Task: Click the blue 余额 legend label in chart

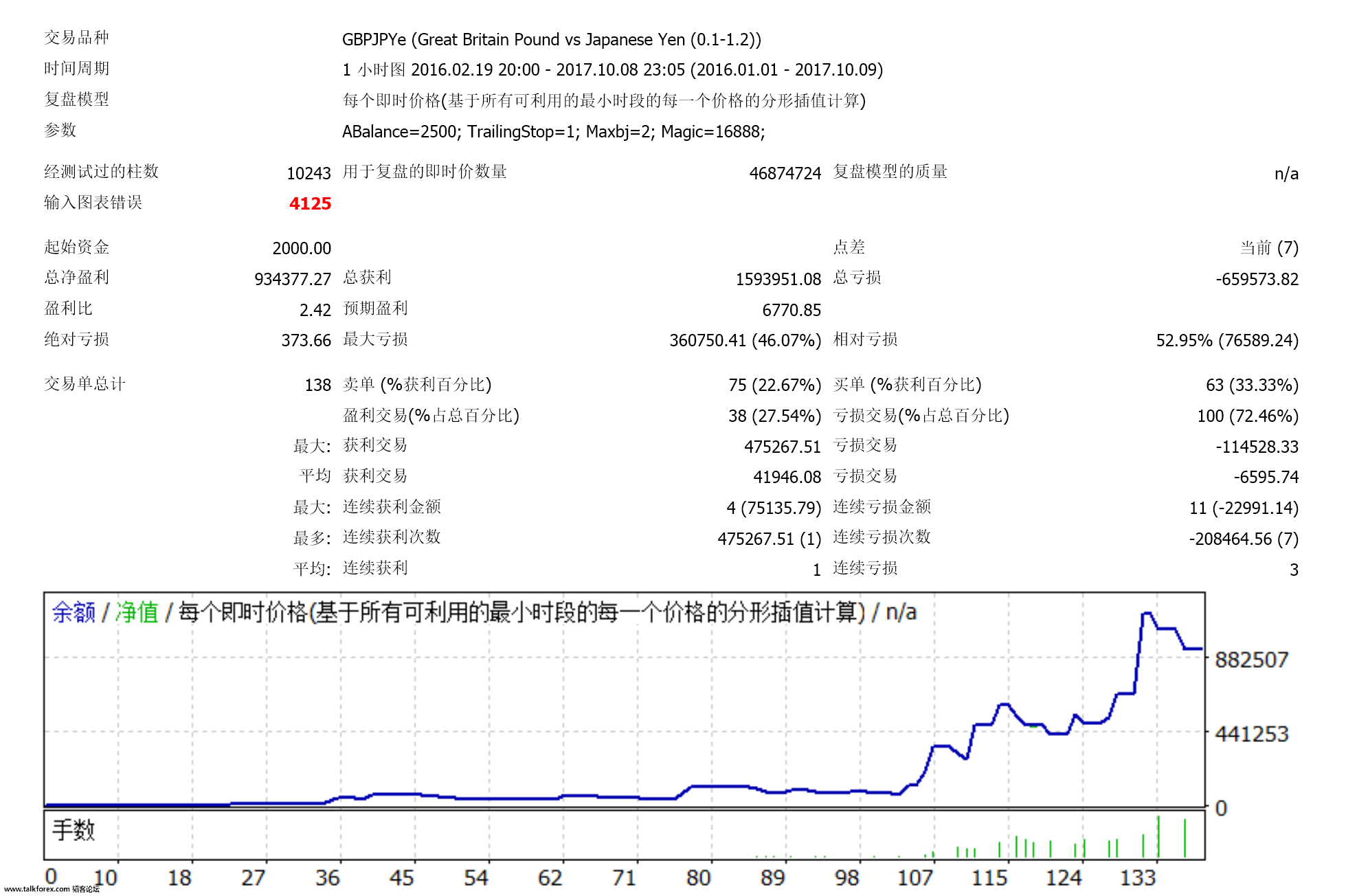Action: click(x=74, y=612)
